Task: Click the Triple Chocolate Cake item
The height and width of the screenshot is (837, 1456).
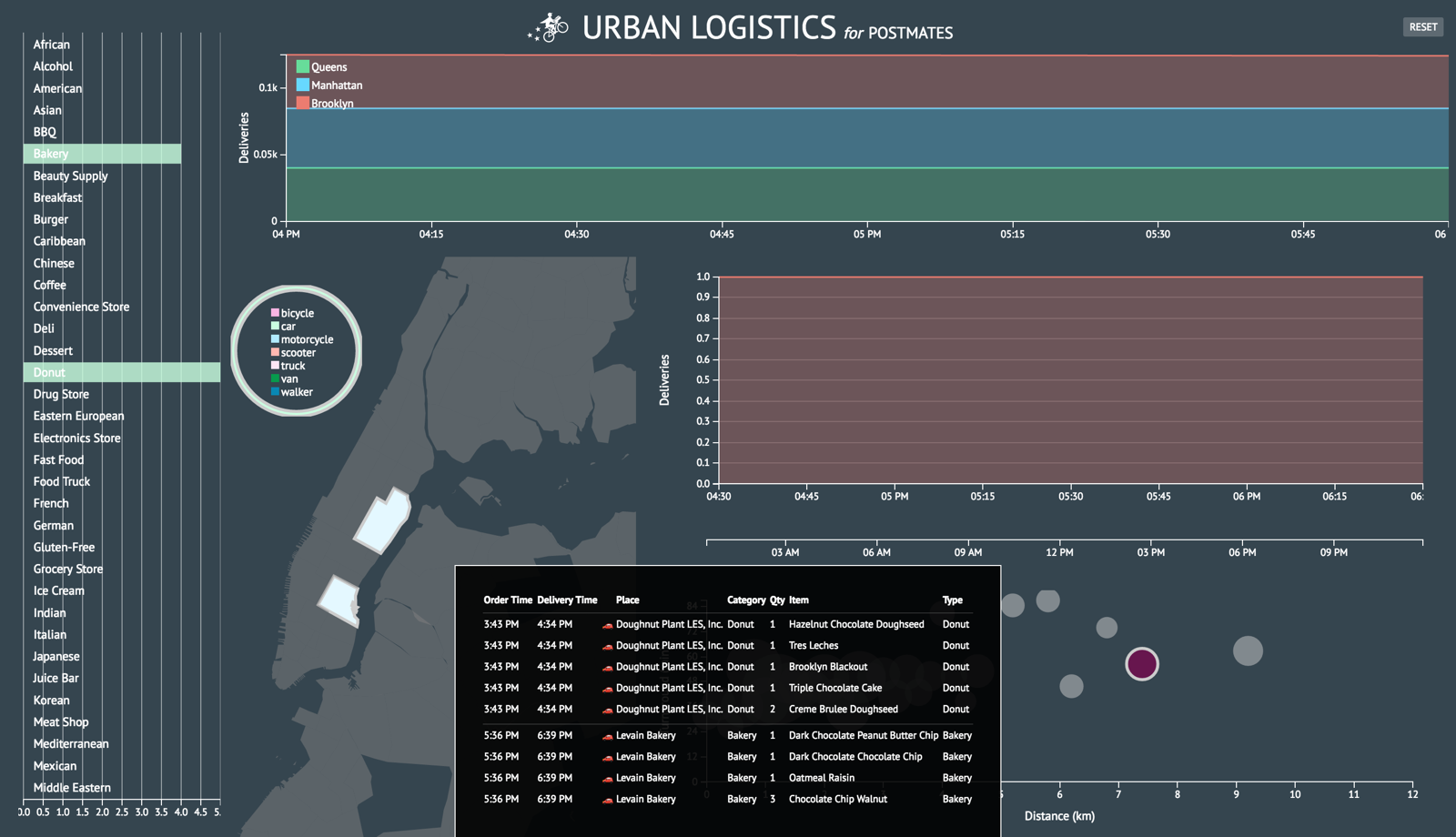Action: coord(835,688)
